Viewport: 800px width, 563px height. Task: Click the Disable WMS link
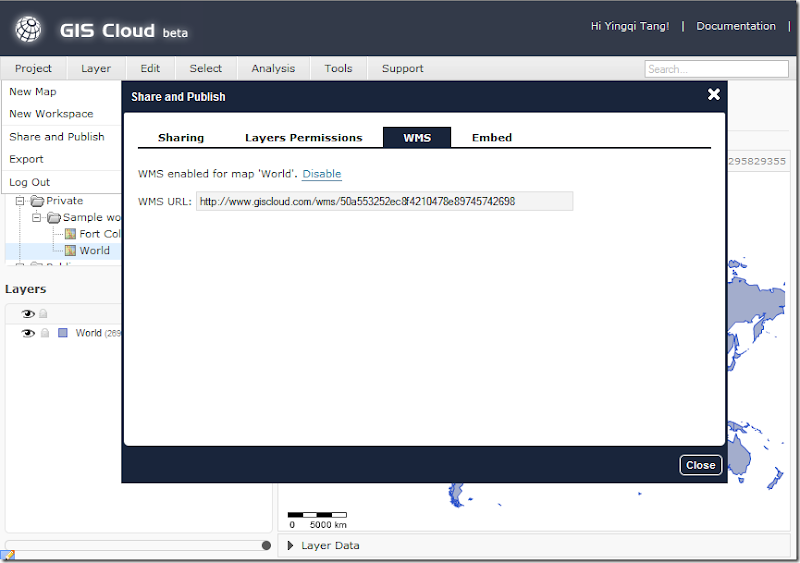[322, 174]
